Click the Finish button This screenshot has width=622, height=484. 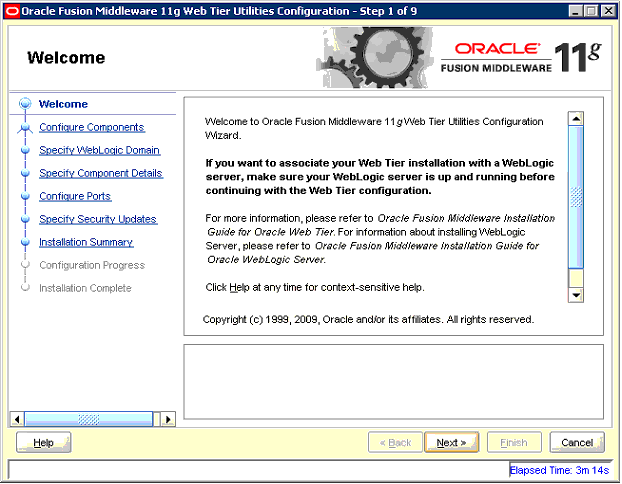[514, 442]
